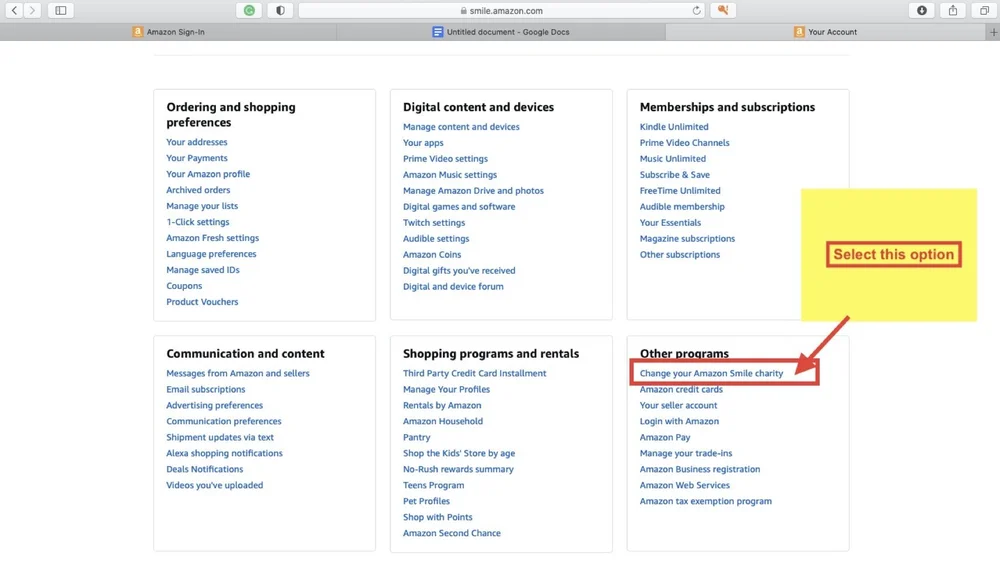Open Music Unlimited
Screen dimensions: 1000x563
point(673,159)
